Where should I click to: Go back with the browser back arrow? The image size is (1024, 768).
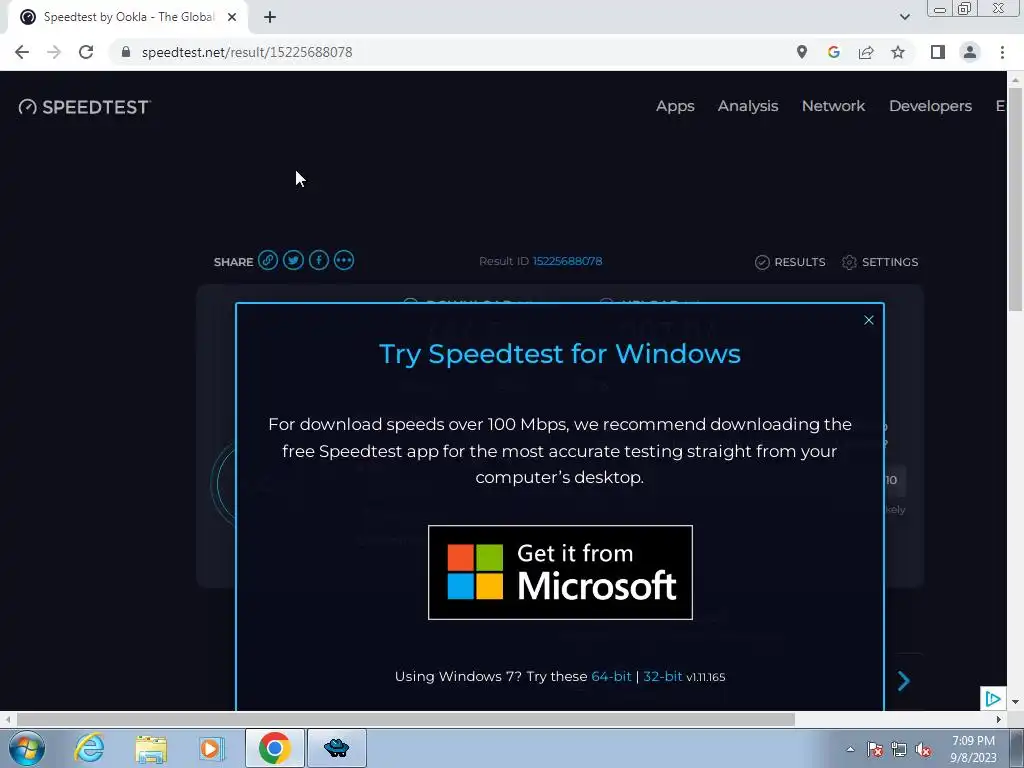22,52
